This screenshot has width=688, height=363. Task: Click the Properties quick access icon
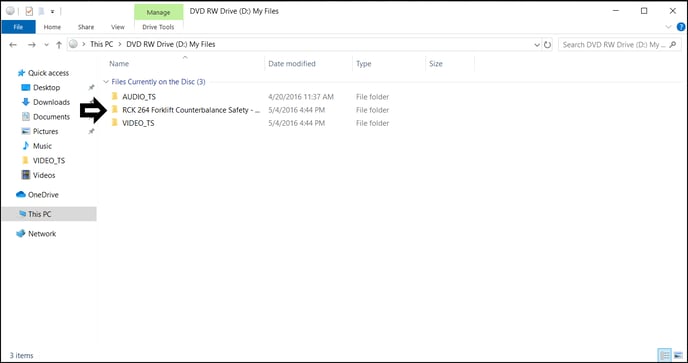tap(29, 11)
